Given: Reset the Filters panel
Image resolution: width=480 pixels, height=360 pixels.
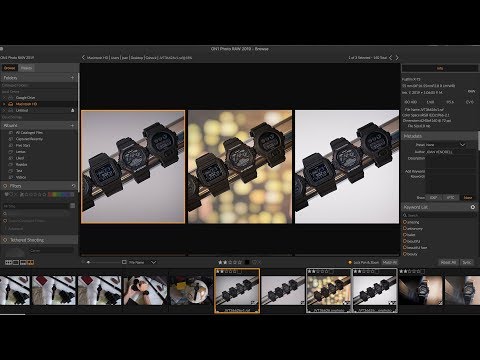Looking at the screenshot, I should (74, 186).
